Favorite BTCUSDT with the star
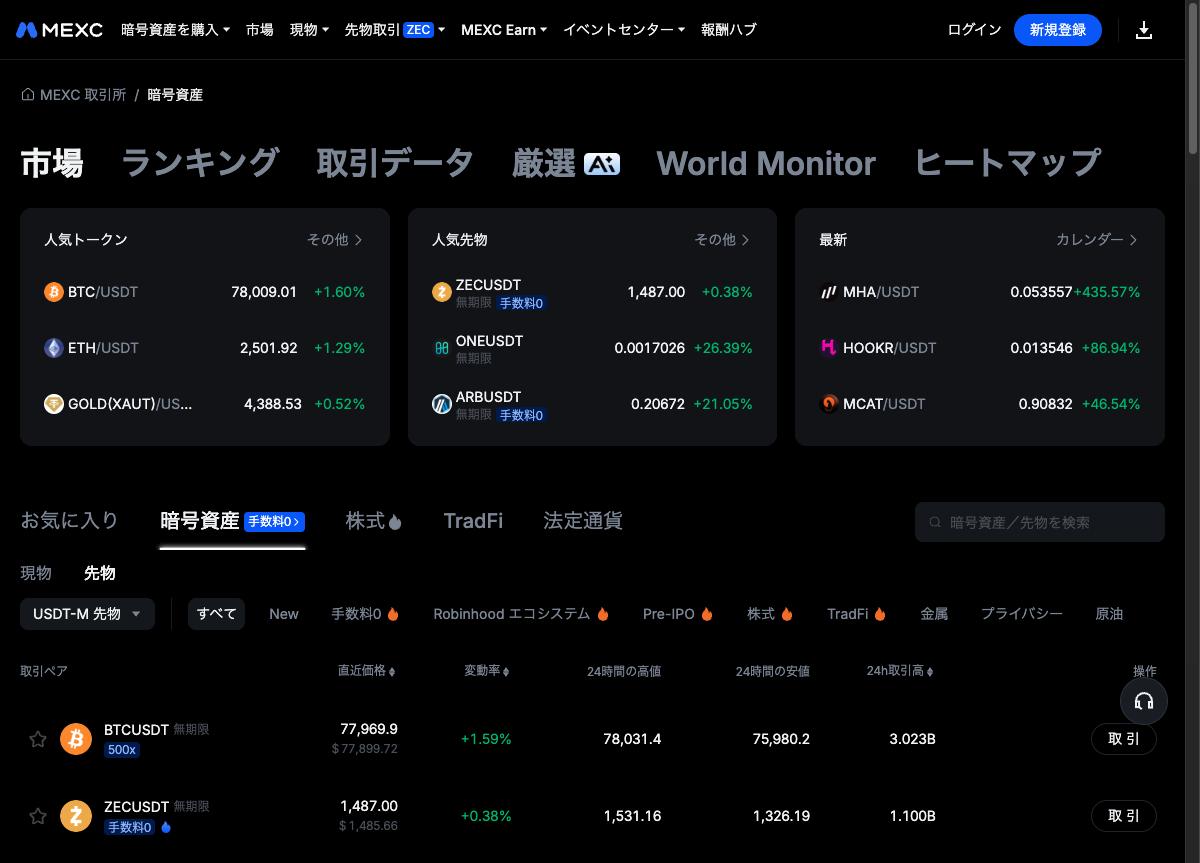1200x863 pixels. point(38,739)
